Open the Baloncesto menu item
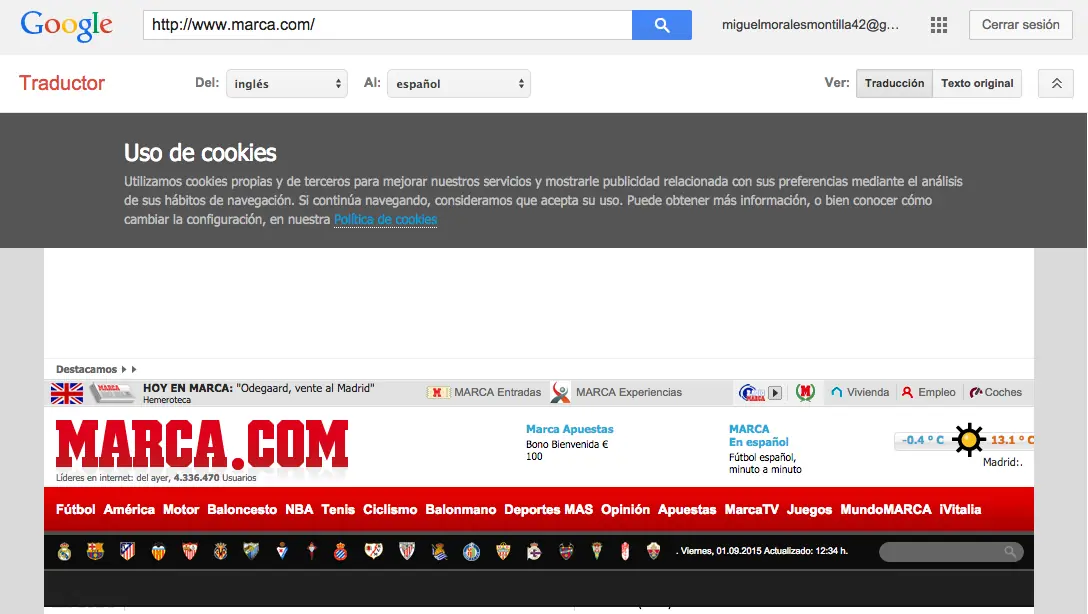Image resolution: width=1088 pixels, height=614 pixels. (x=242, y=509)
